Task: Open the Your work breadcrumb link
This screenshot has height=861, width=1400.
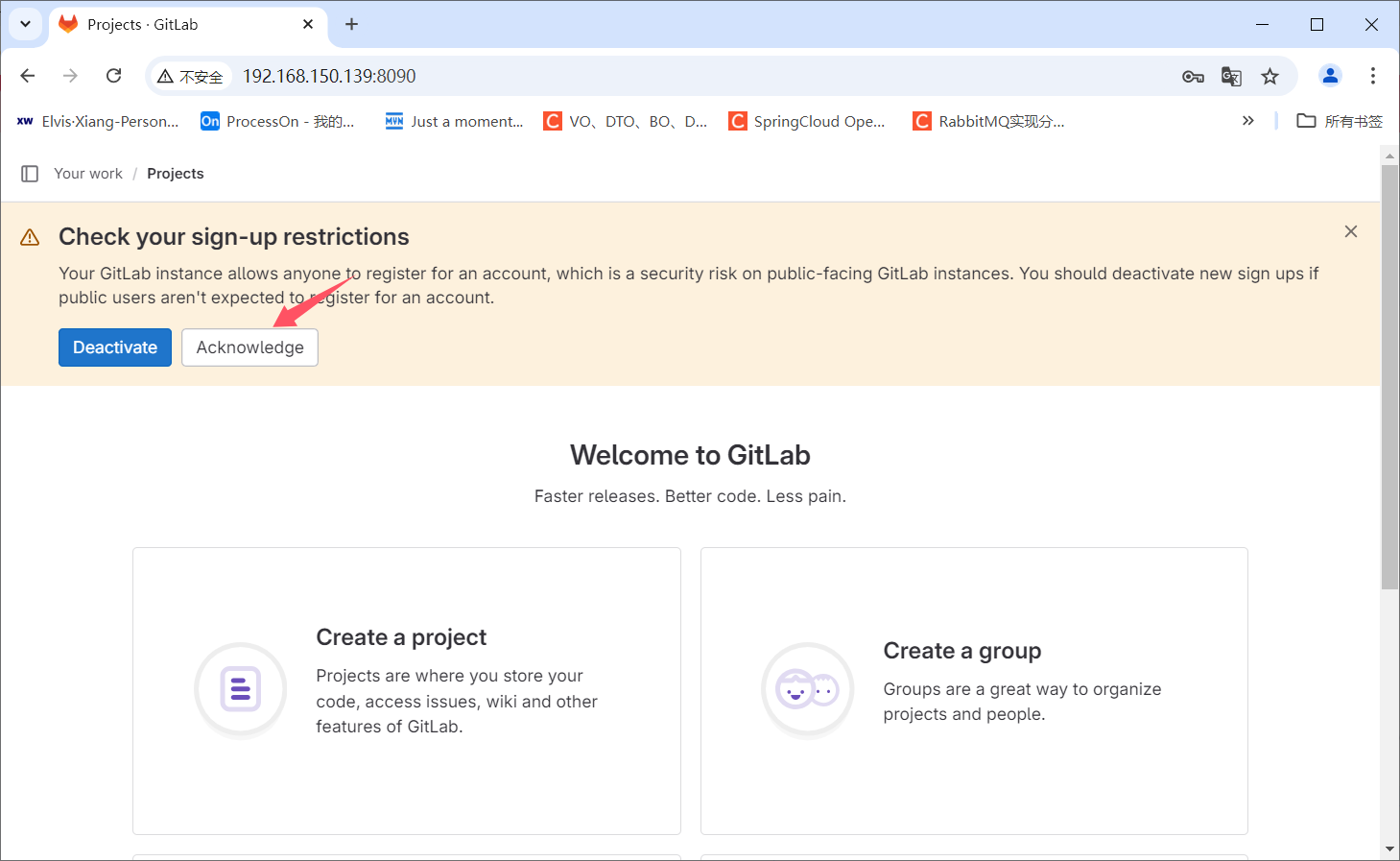Action: (x=88, y=174)
